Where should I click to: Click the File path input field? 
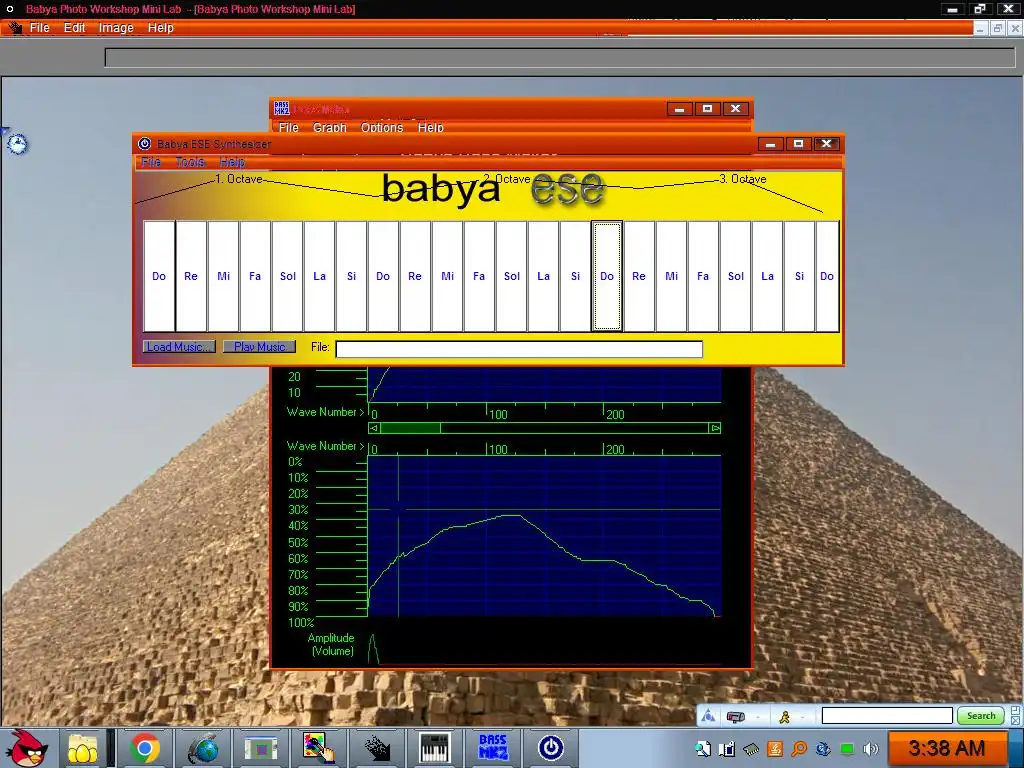(519, 349)
